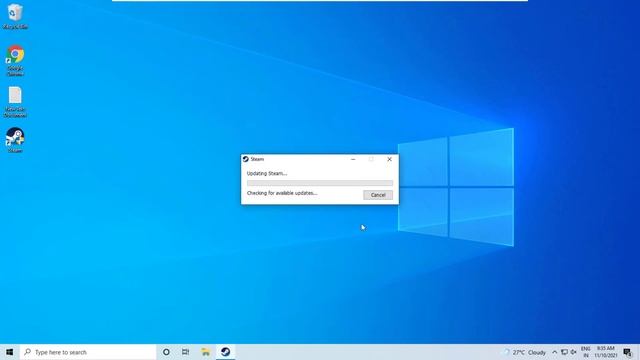The image size is (640, 360).
Task: Minimize the Steam updater window
Action: pyautogui.click(x=353, y=159)
